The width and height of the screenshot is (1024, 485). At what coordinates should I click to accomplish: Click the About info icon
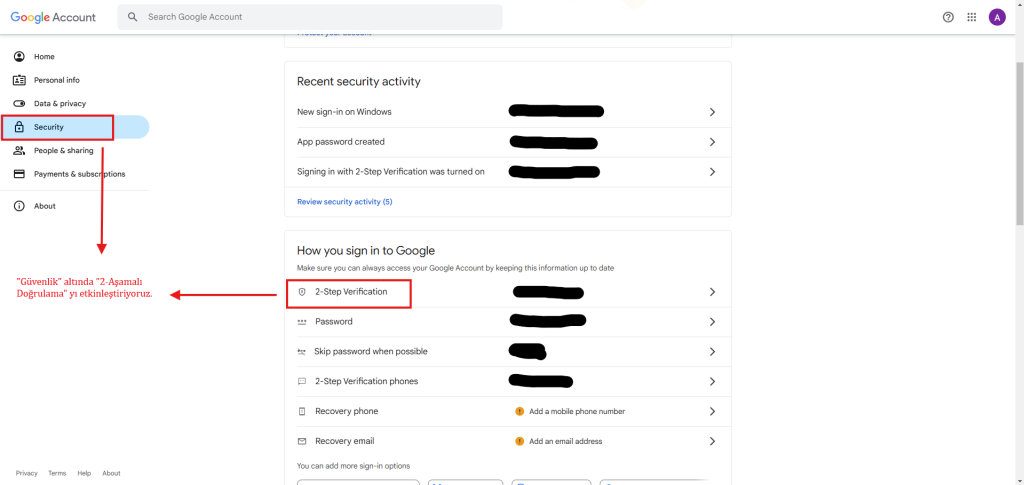(19, 206)
